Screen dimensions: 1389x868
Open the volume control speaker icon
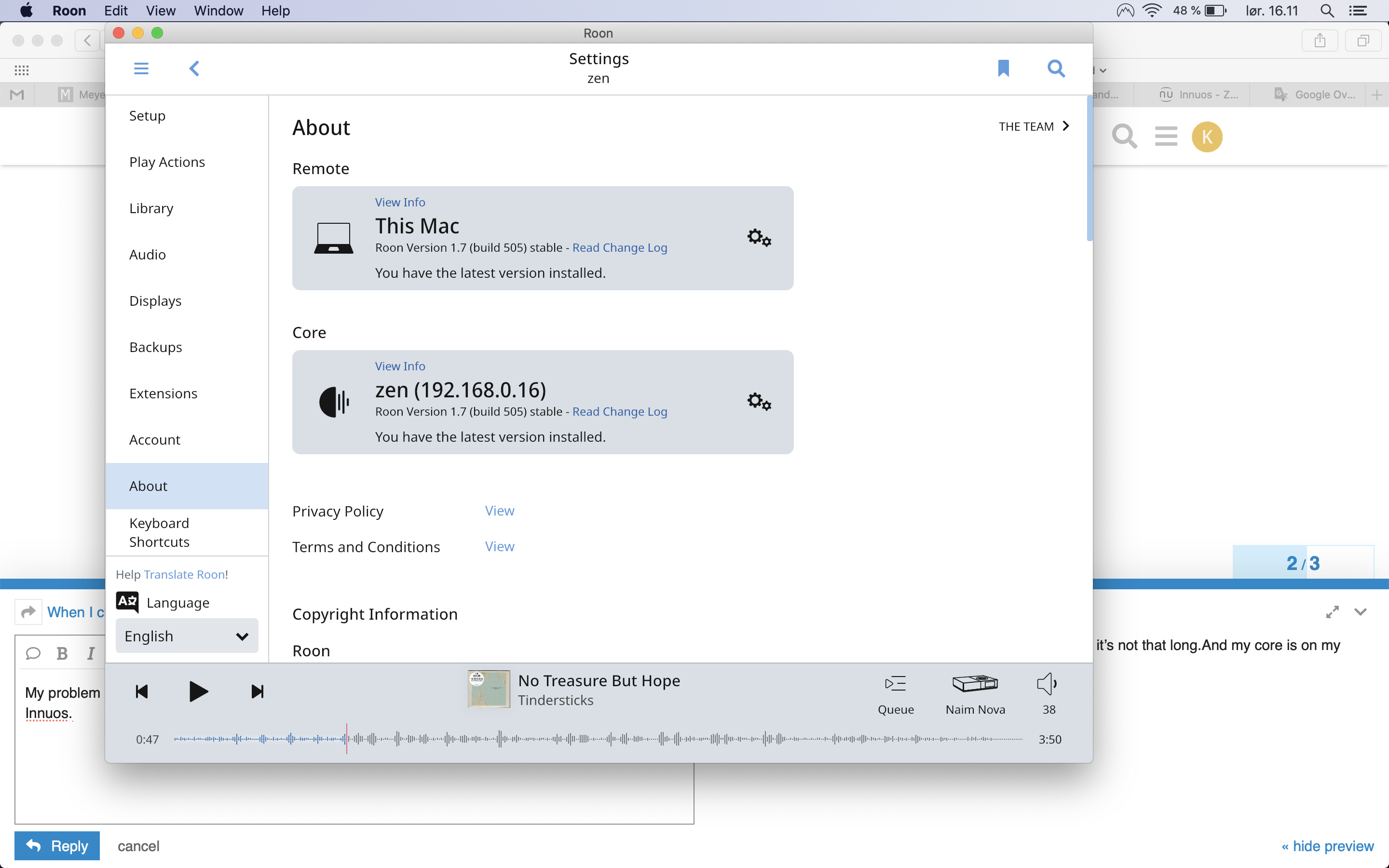click(x=1048, y=684)
